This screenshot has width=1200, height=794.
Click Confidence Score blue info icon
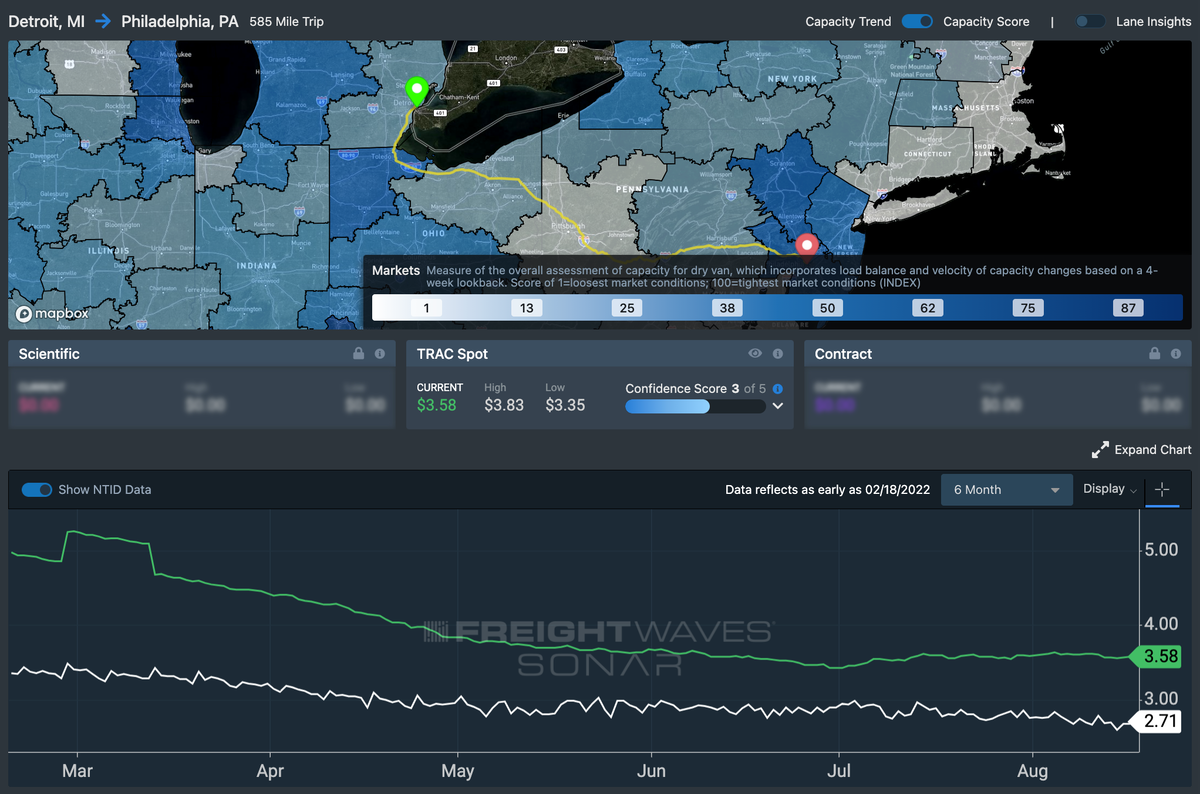coord(778,389)
